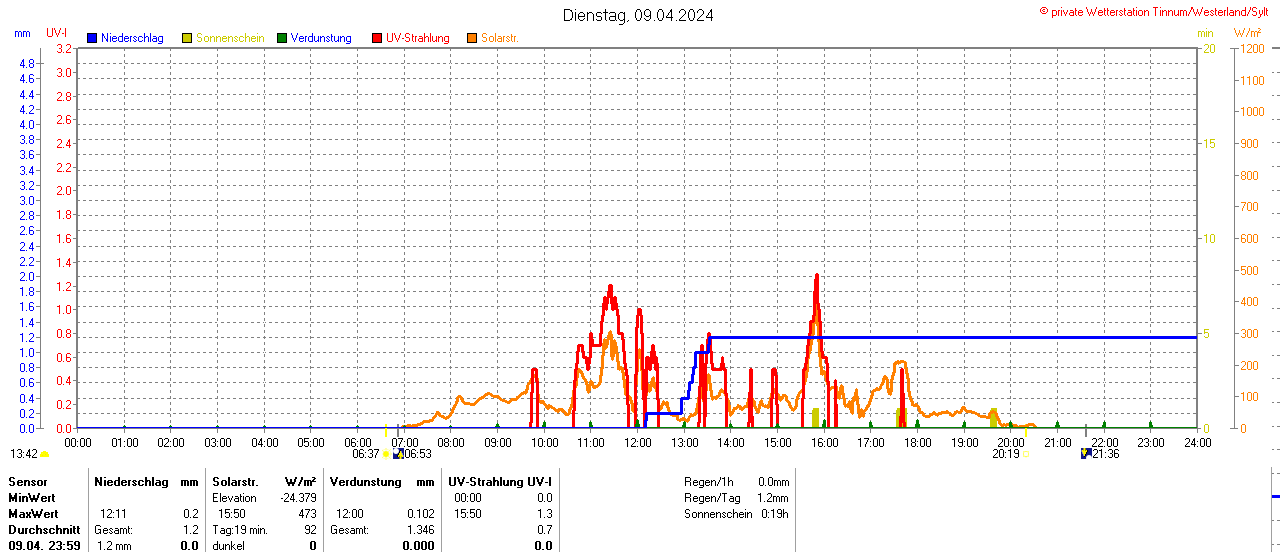Click the blue moon icon beside 06:53
This screenshot has width=1280, height=552.
pos(398,454)
